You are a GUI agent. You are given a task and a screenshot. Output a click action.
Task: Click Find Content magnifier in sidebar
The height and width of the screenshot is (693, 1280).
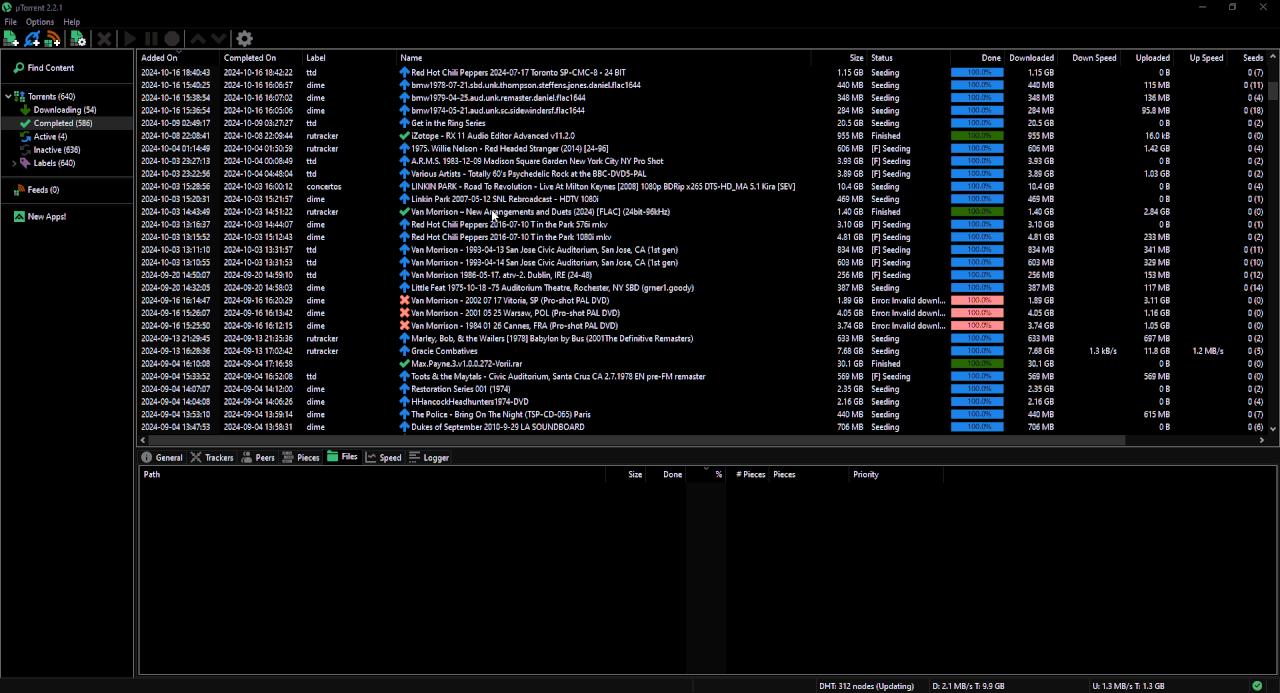point(19,68)
